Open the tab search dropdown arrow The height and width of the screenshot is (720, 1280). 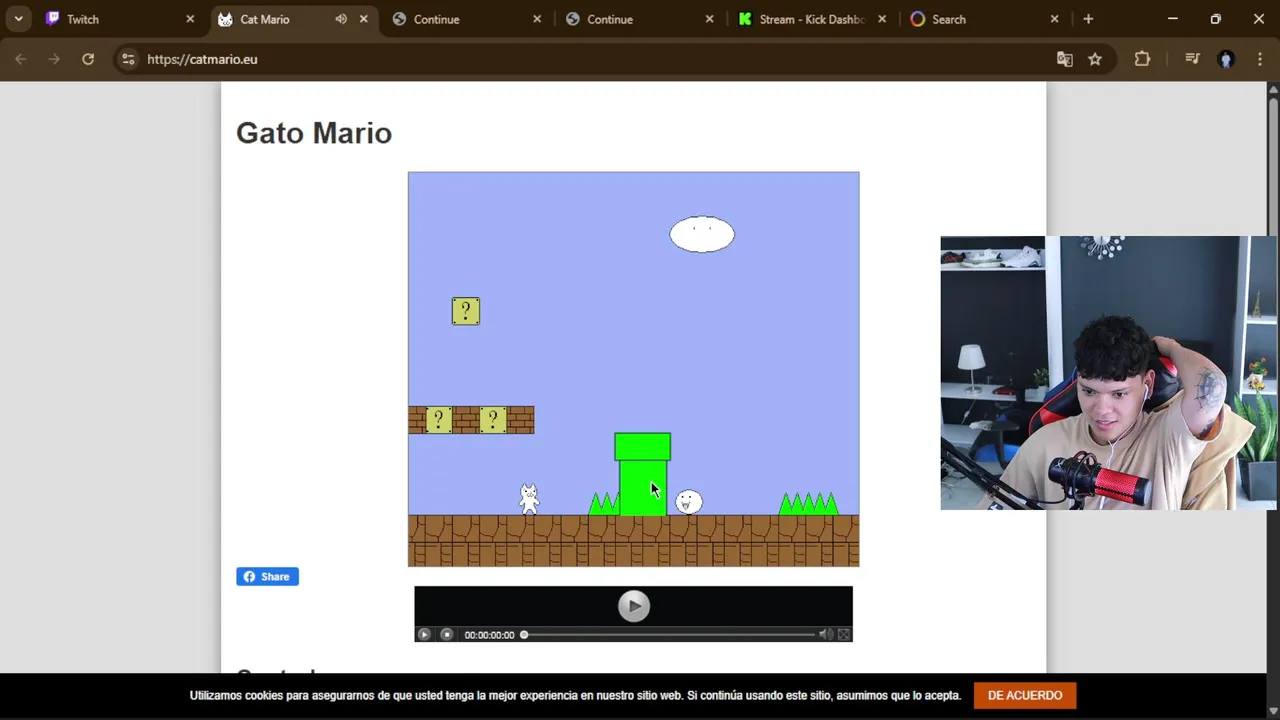(x=18, y=19)
